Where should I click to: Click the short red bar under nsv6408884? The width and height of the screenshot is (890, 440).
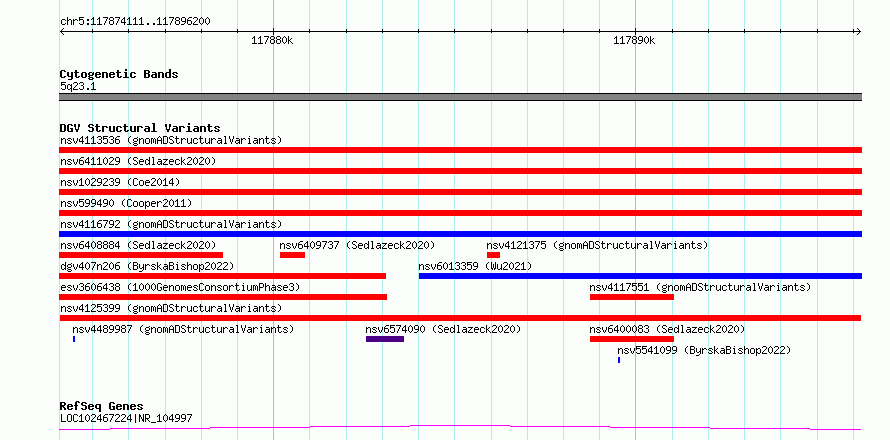click(141, 255)
